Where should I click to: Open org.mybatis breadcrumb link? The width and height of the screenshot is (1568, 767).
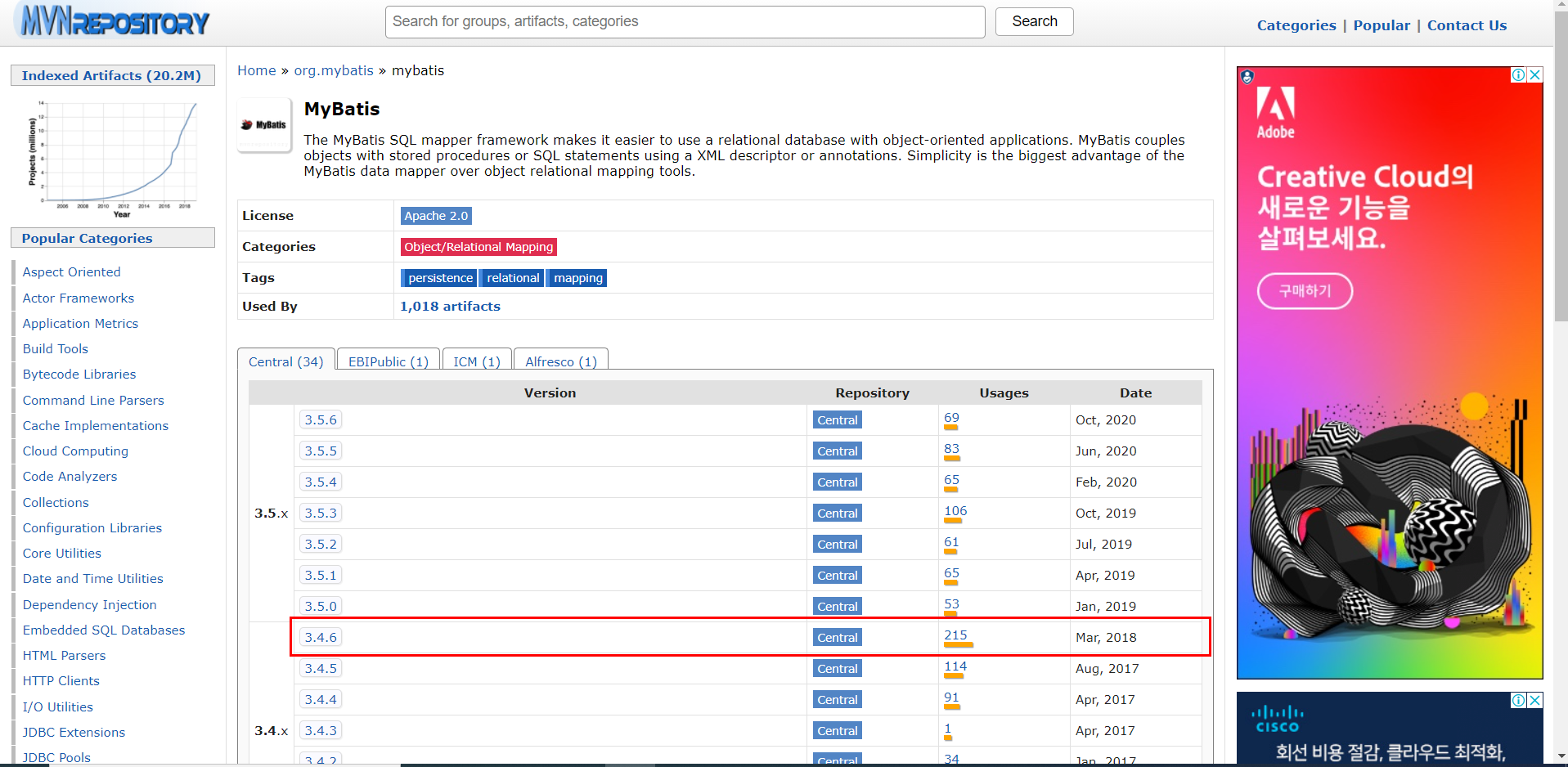pyautogui.click(x=334, y=70)
